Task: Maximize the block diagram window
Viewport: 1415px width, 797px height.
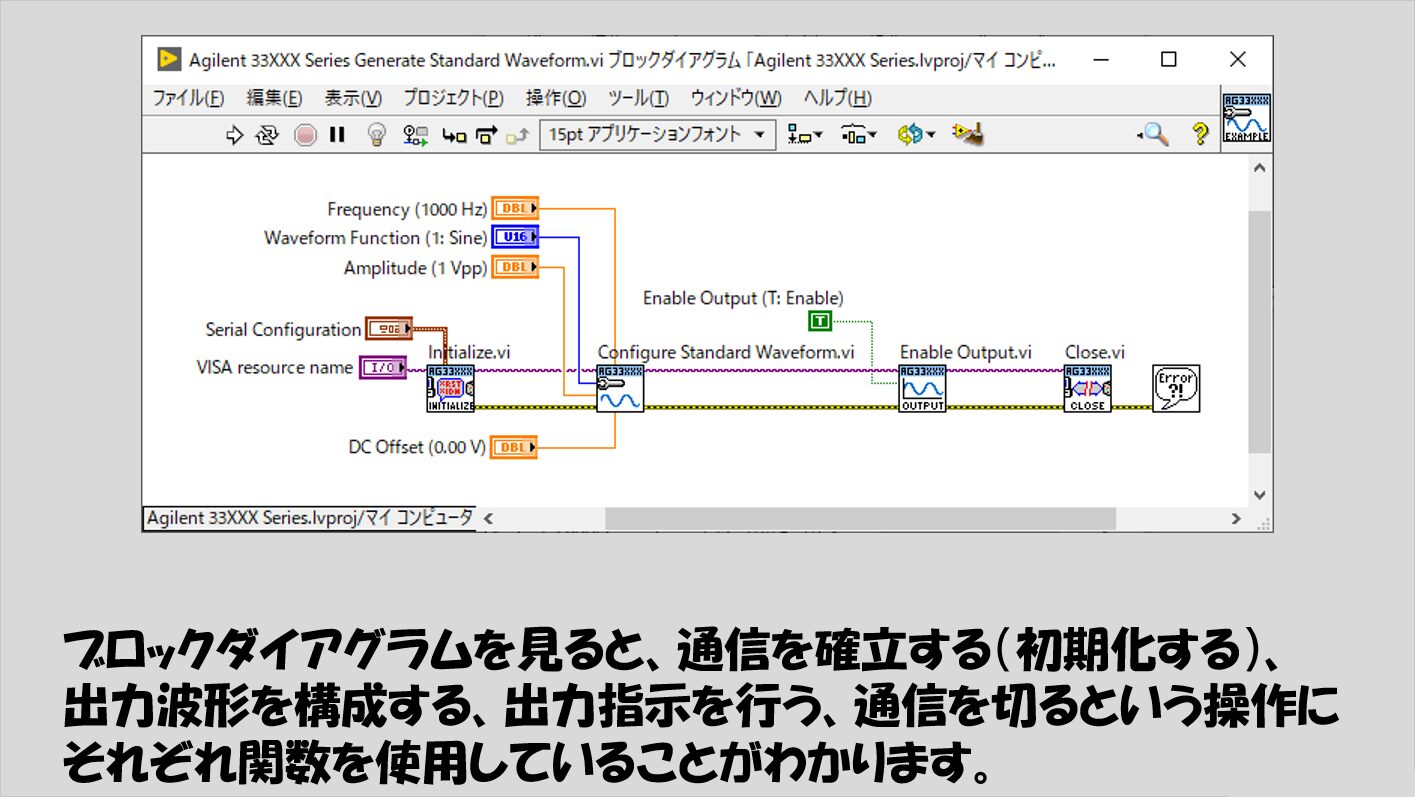Action: (1168, 60)
